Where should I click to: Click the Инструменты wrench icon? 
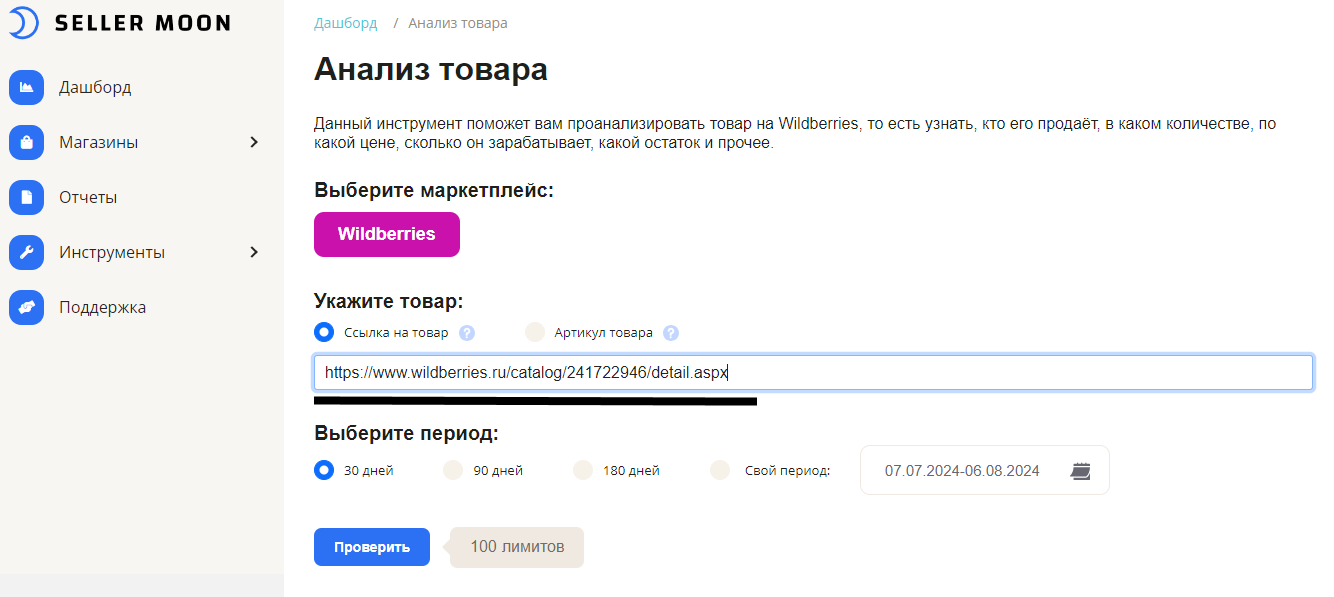(x=26, y=252)
